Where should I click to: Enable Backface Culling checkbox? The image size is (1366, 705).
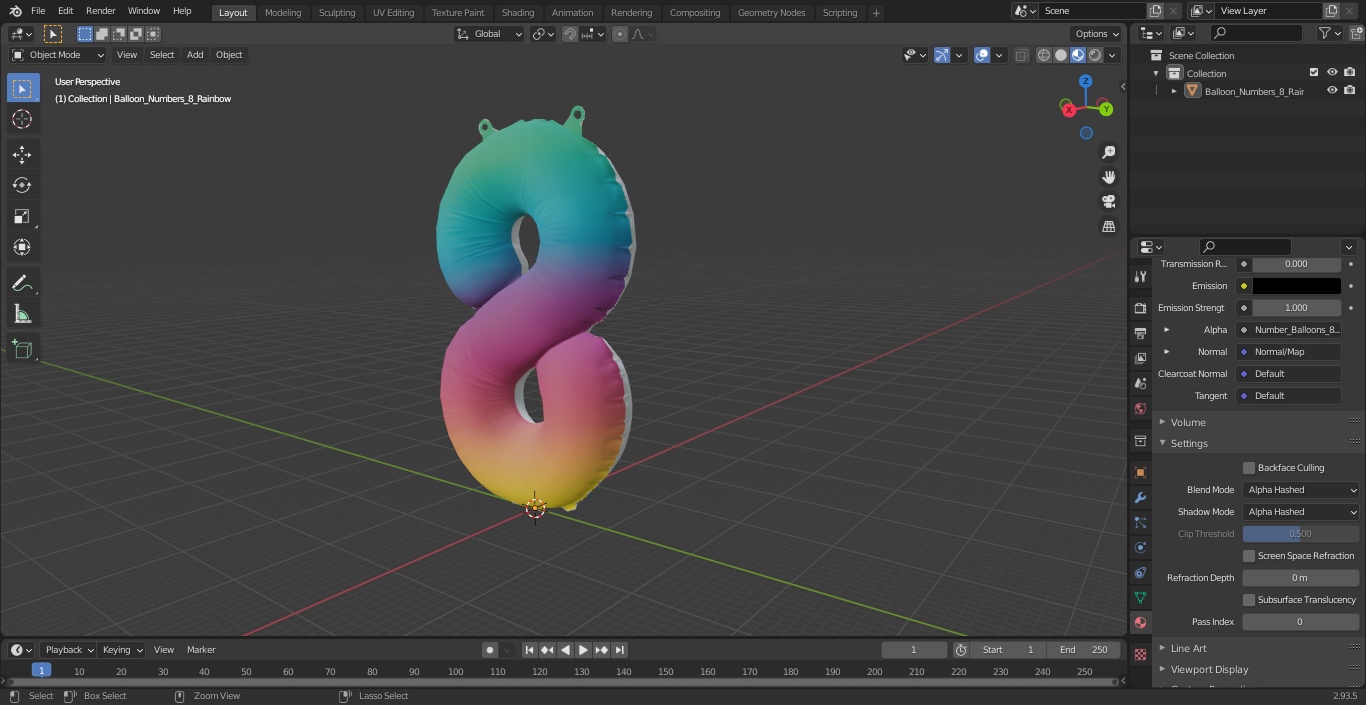click(1249, 468)
